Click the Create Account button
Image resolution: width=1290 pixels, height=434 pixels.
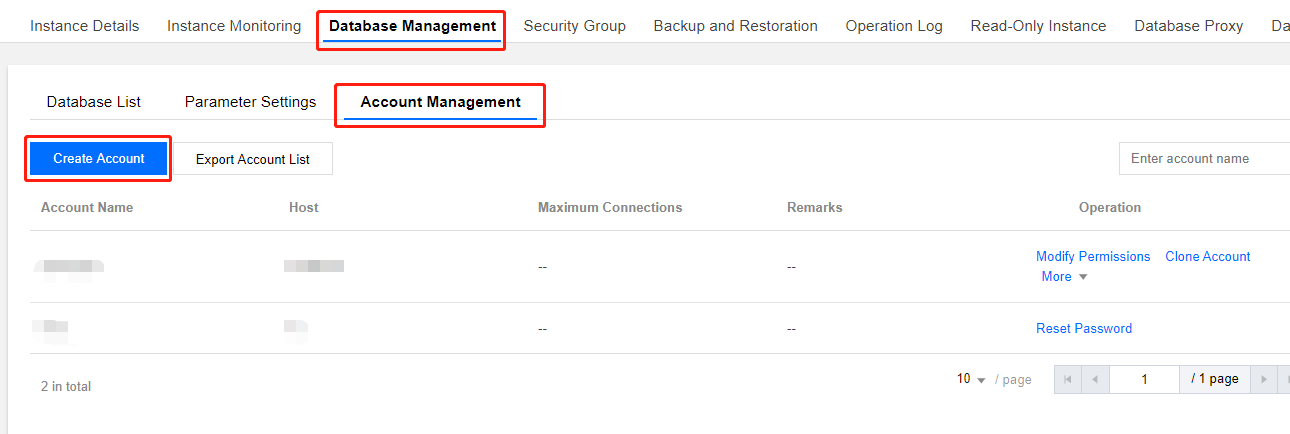[x=99, y=158]
